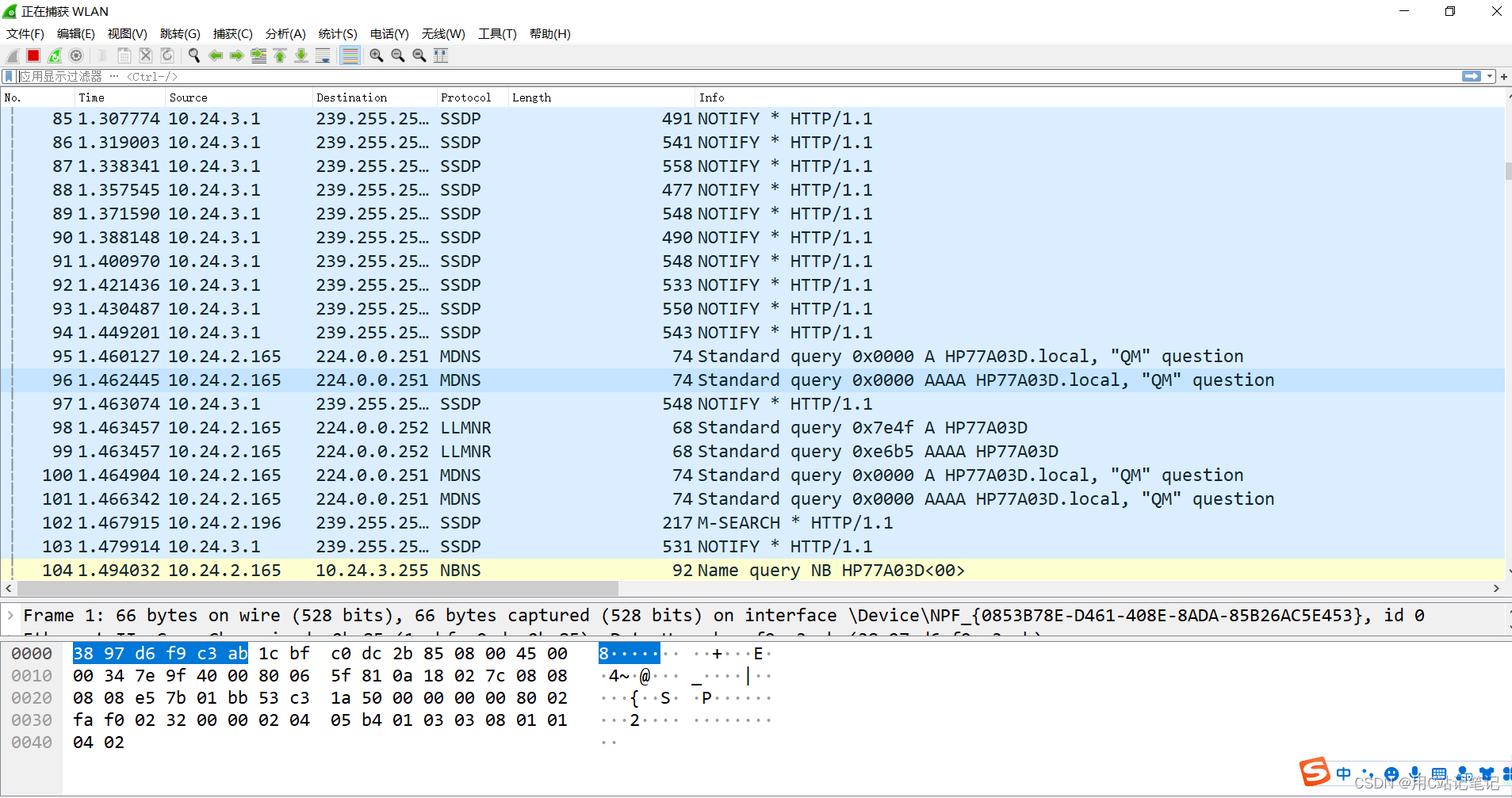The width and height of the screenshot is (1512, 798).
Task: Open the 工具(T) menu
Action: click(x=497, y=33)
